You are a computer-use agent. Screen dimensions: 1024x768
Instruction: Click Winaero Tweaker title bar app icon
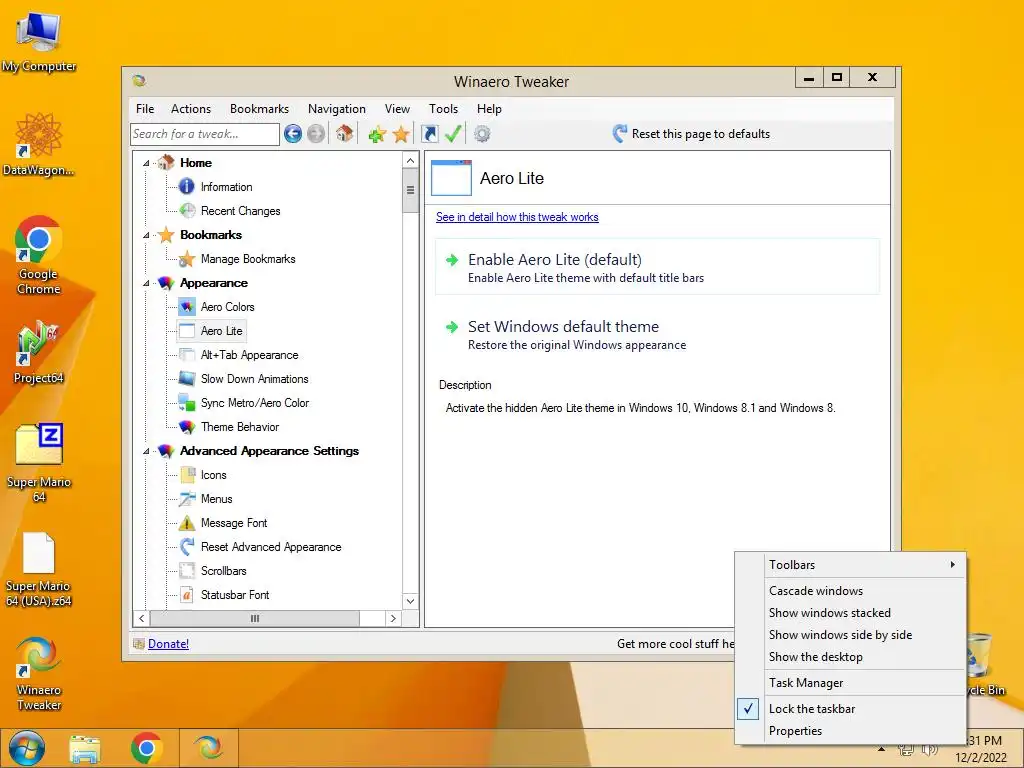(138, 81)
